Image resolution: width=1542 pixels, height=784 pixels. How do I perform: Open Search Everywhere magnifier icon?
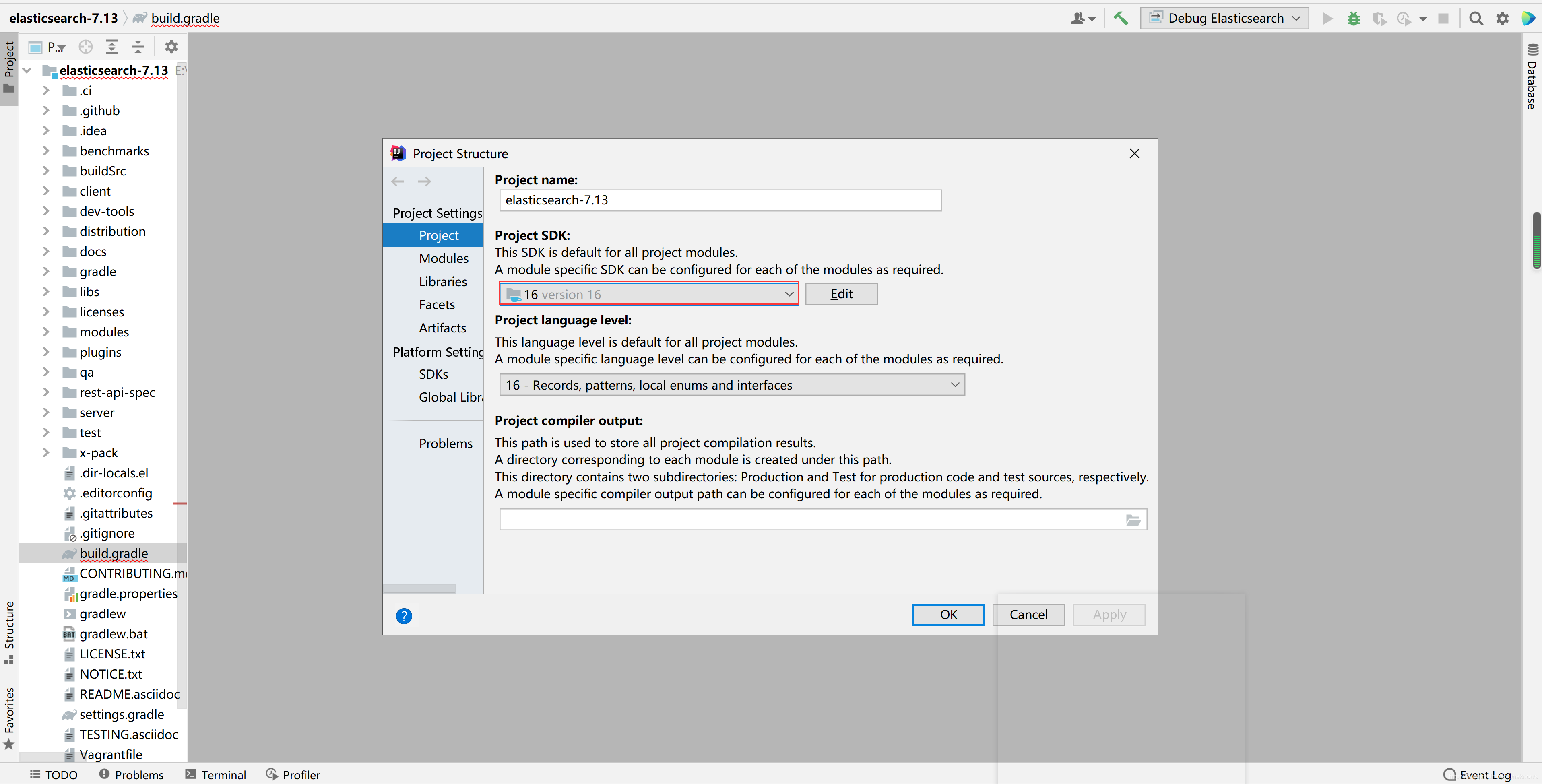[x=1476, y=19]
